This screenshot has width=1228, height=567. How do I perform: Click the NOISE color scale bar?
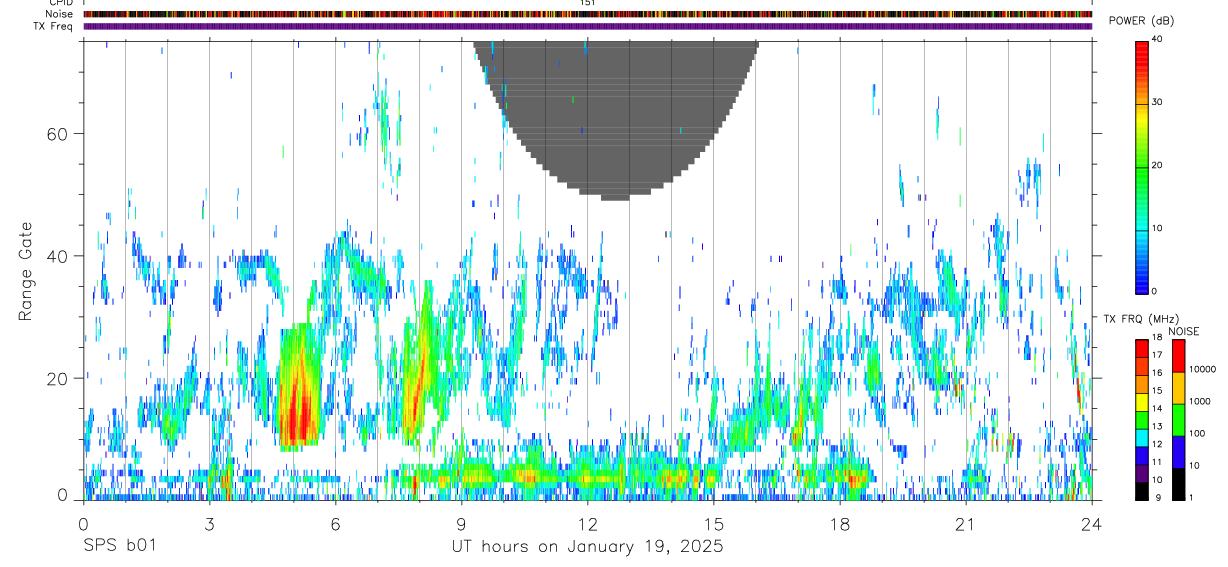pyautogui.click(x=1178, y=419)
